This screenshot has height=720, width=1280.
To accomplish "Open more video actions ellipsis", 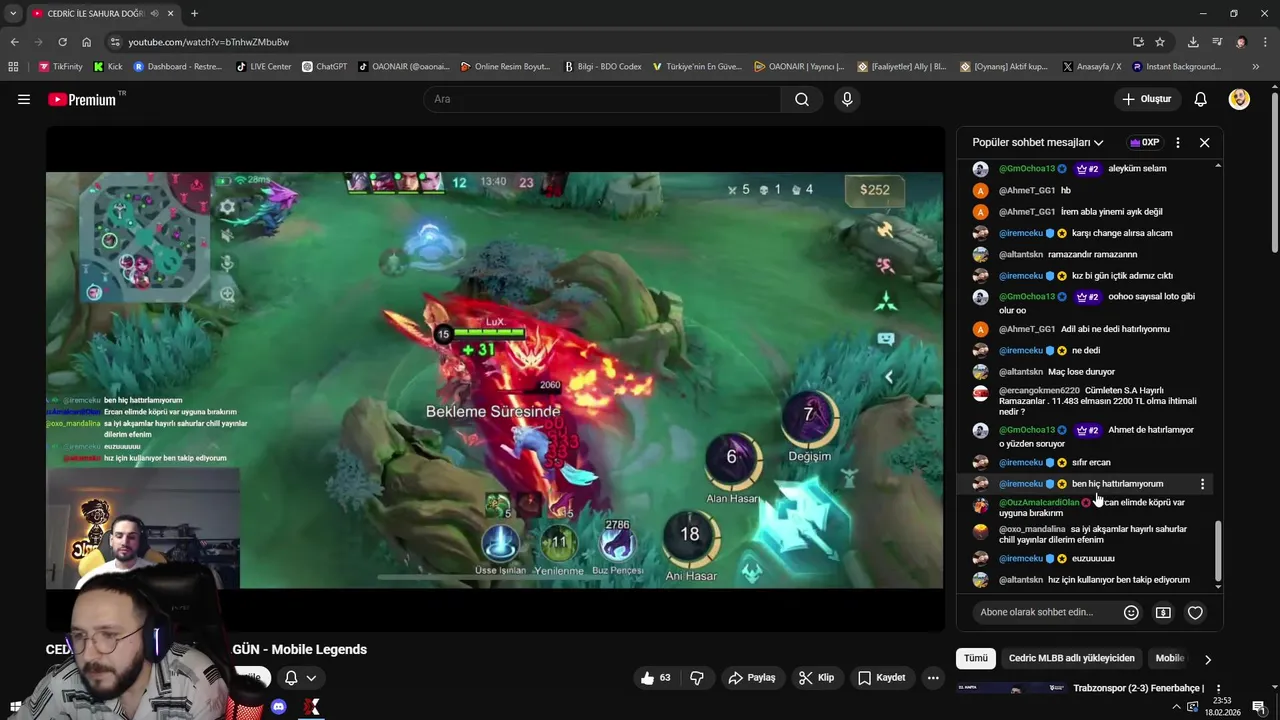I will 933,678.
